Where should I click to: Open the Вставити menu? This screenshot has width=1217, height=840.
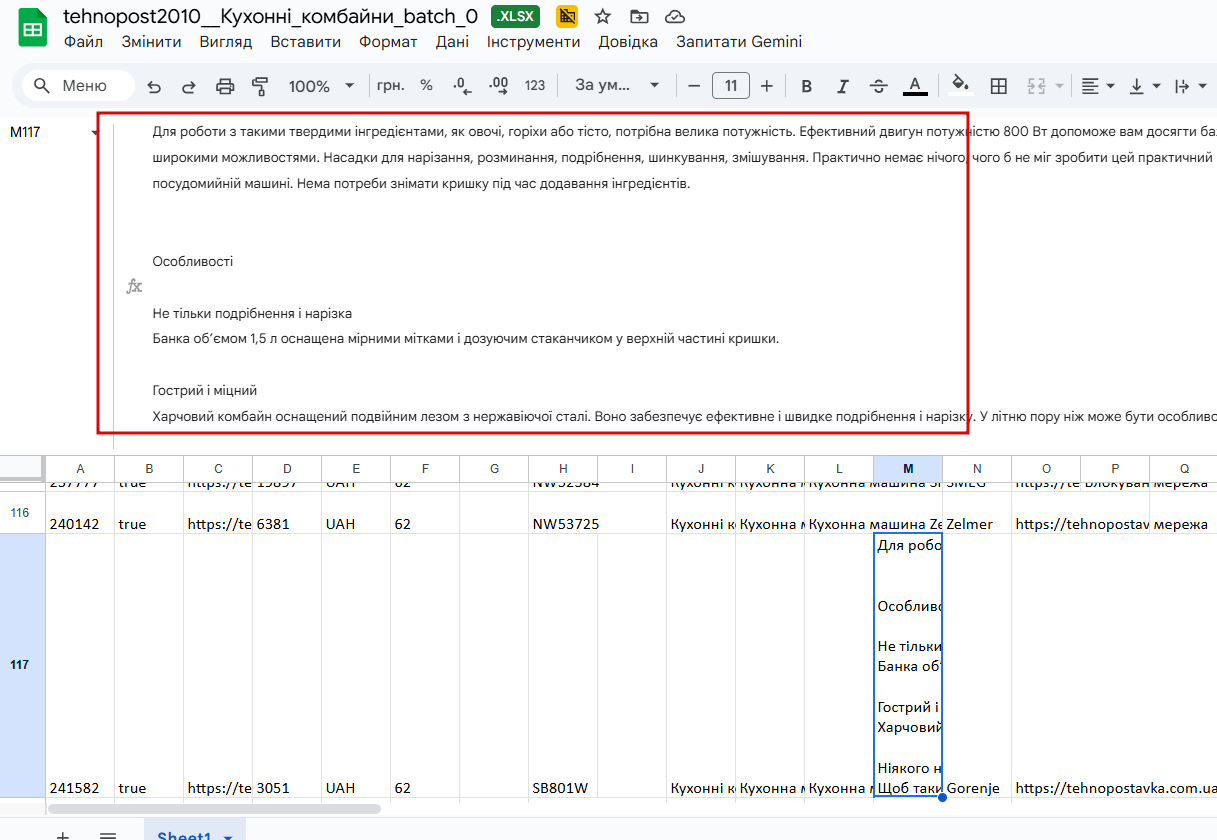click(306, 42)
